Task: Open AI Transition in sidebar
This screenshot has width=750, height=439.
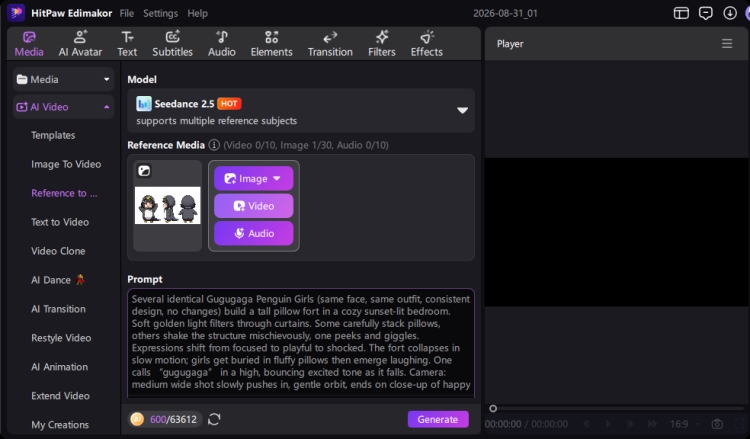Action: [x=58, y=309]
